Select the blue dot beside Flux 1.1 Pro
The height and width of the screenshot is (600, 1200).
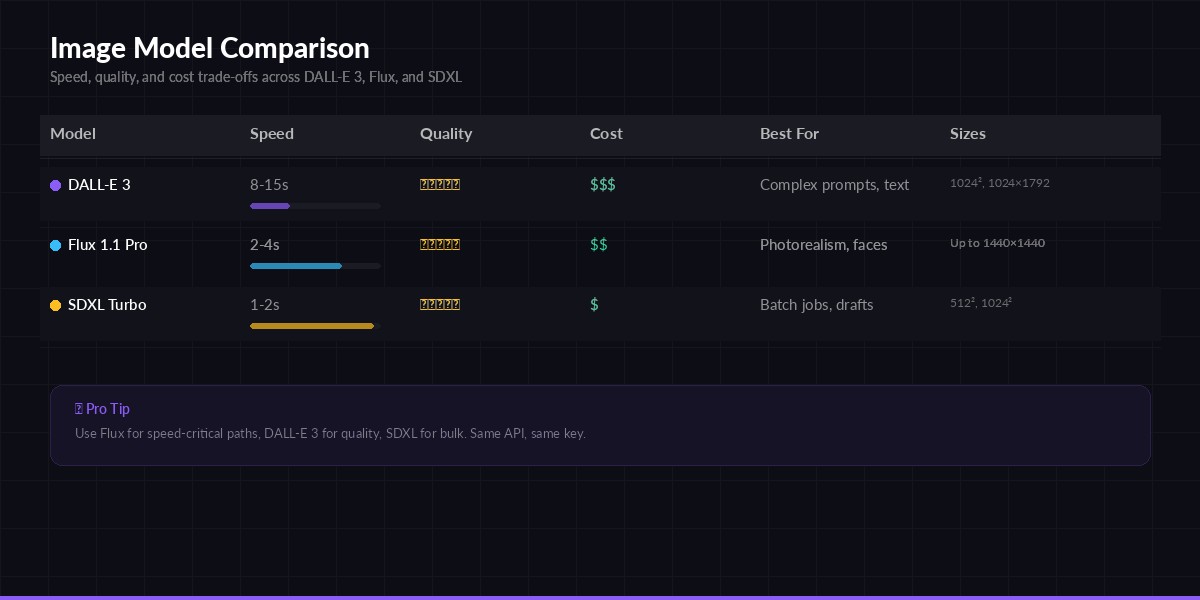pyautogui.click(x=55, y=246)
